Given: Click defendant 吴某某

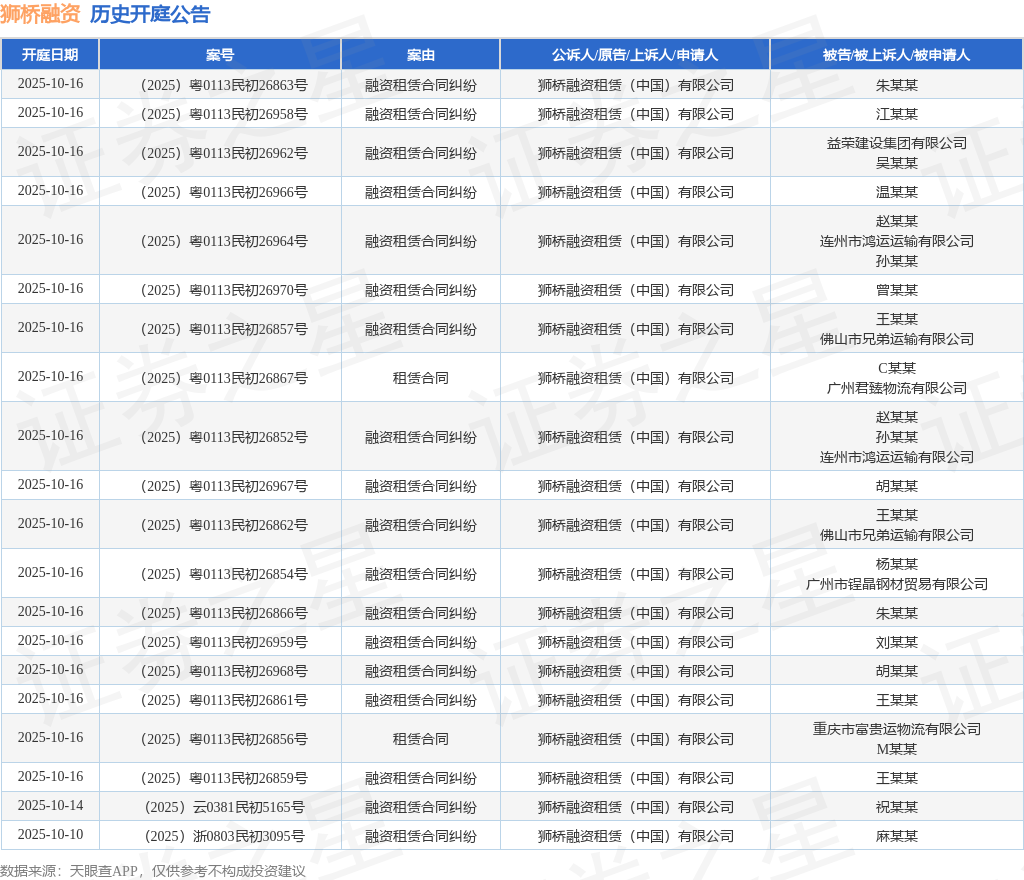Looking at the screenshot, I should pos(897,163).
